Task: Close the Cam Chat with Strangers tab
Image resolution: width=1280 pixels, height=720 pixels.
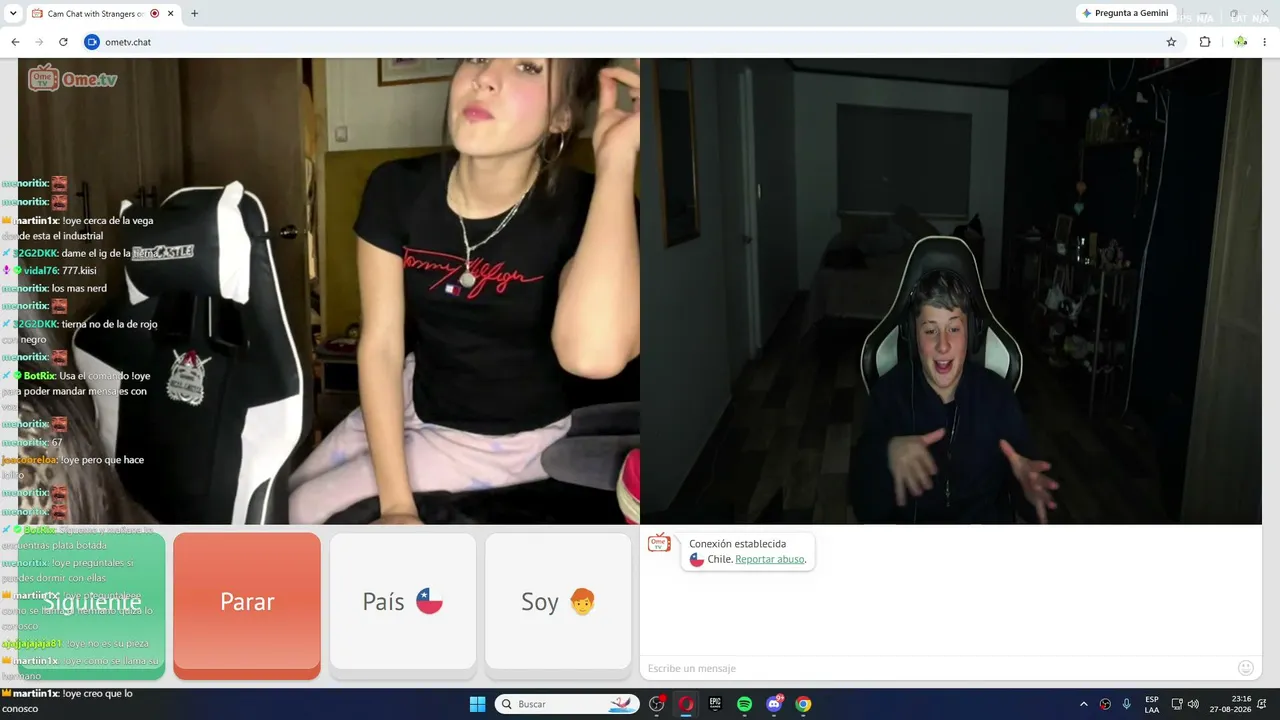Action: point(171,14)
